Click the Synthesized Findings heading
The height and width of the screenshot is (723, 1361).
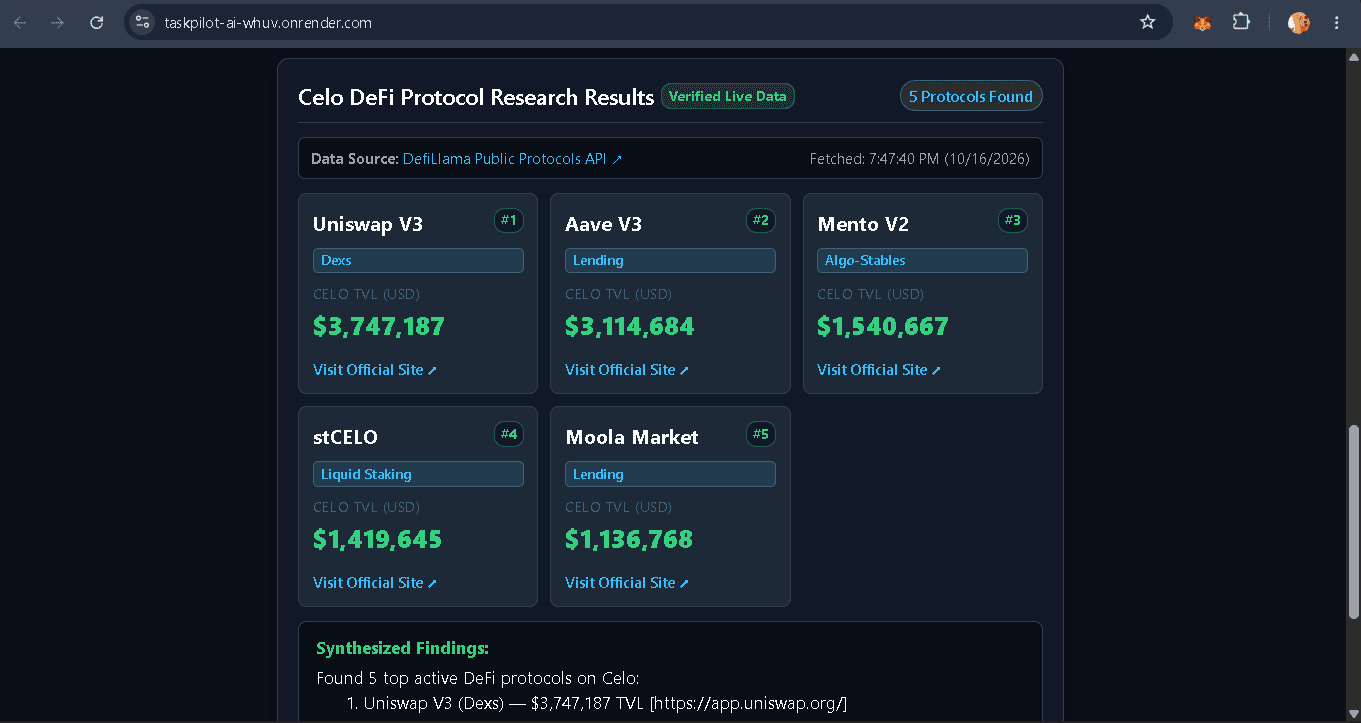402,649
